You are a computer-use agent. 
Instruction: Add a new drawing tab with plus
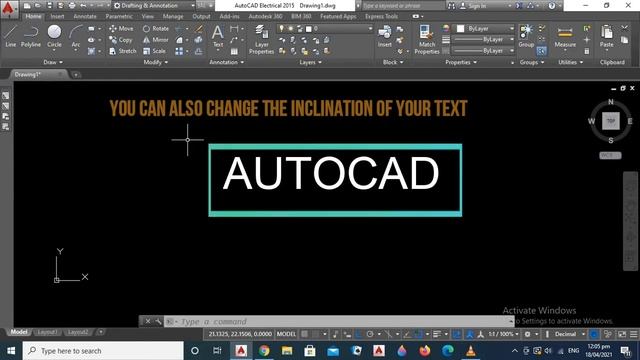(76, 75)
